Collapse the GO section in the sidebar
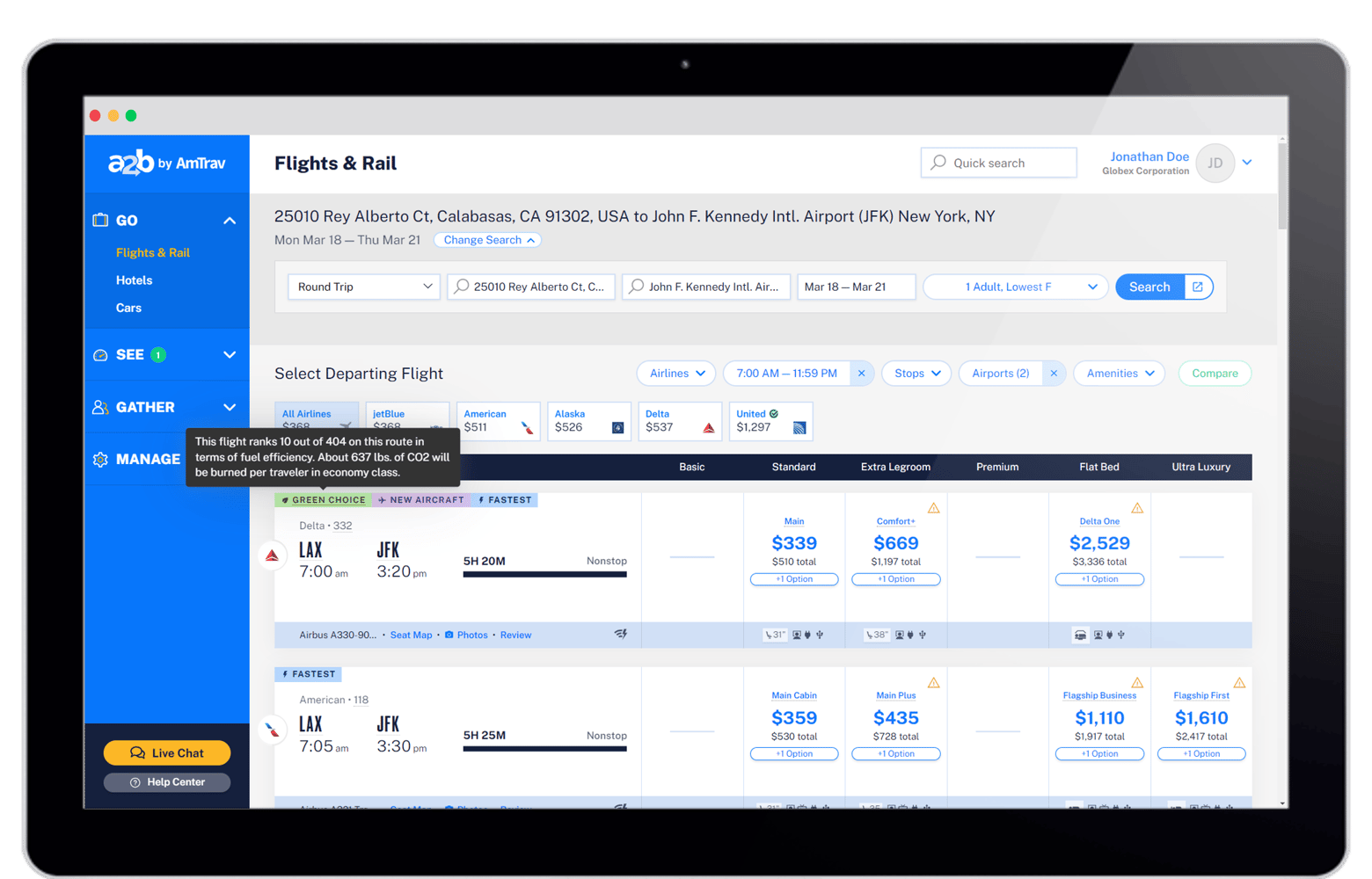This screenshot has height=879, width=1372. [x=228, y=220]
